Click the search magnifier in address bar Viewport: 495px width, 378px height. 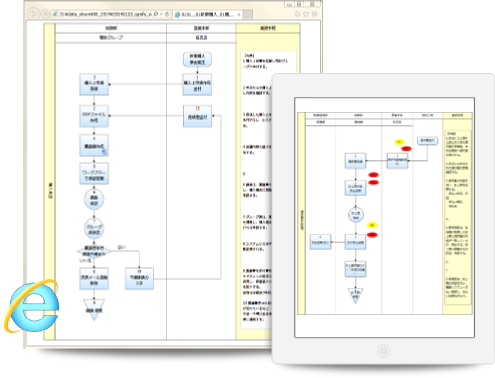coord(156,14)
